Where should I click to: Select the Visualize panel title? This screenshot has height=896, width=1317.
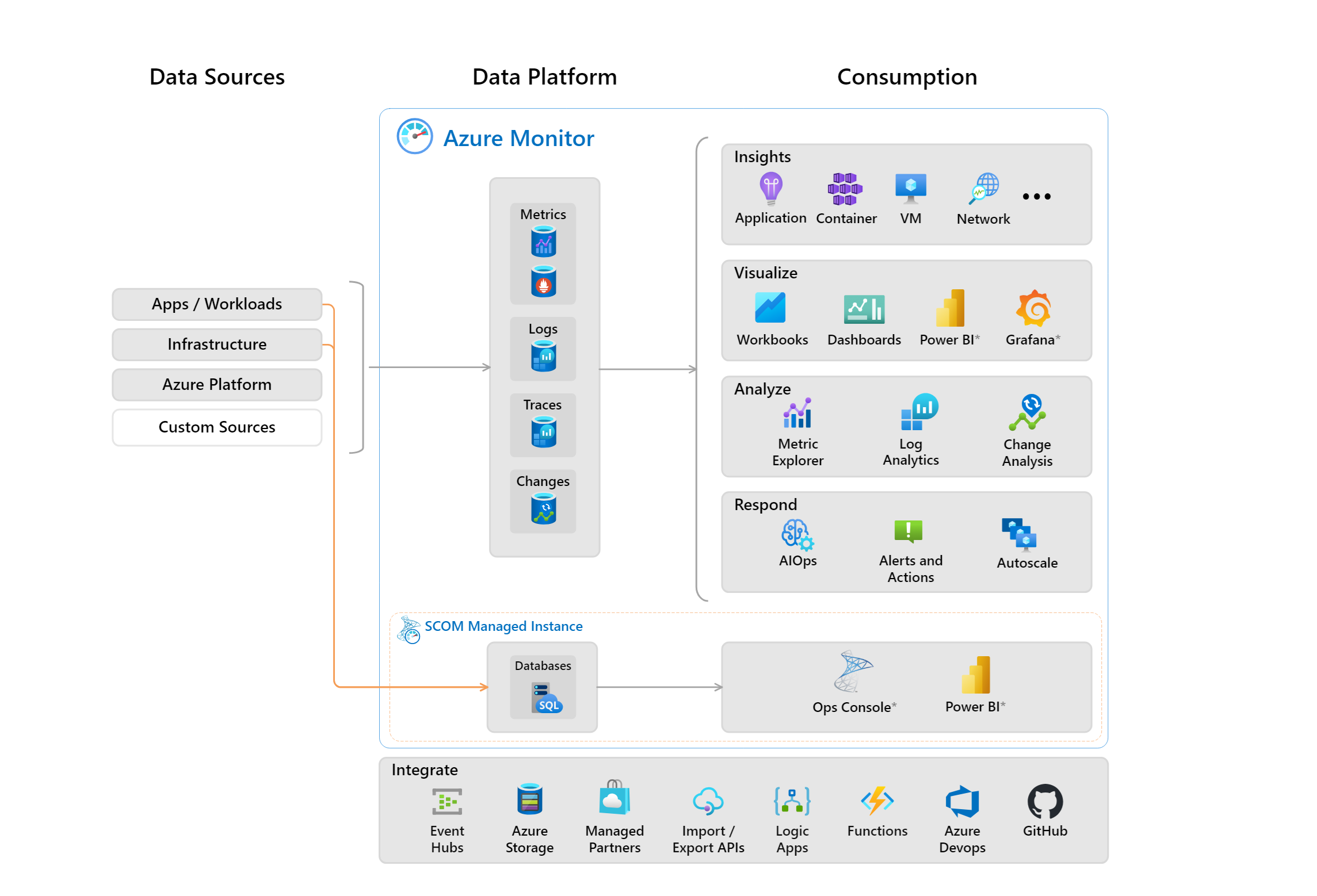click(x=765, y=273)
